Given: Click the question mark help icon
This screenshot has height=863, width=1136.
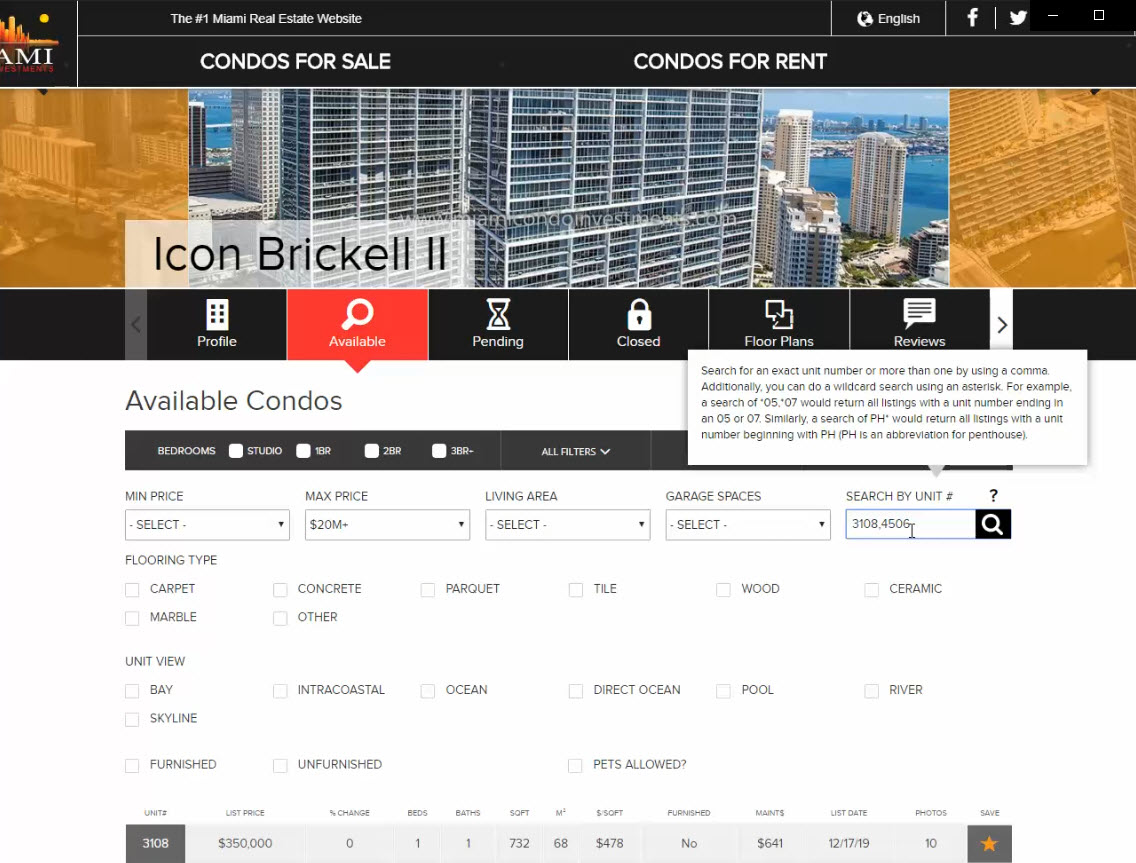Looking at the screenshot, I should pyautogui.click(x=992, y=495).
